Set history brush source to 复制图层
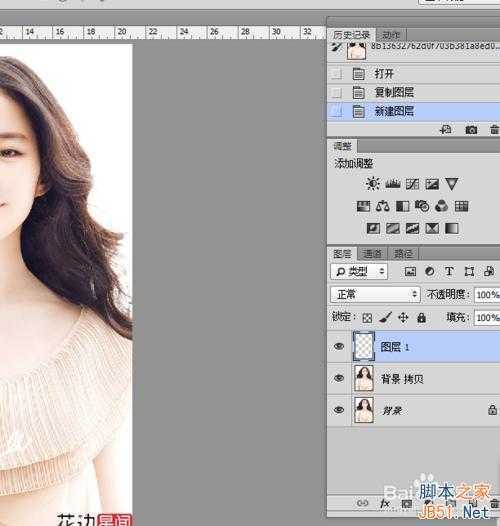Image resolution: width=500 pixels, height=526 pixels. 337,92
